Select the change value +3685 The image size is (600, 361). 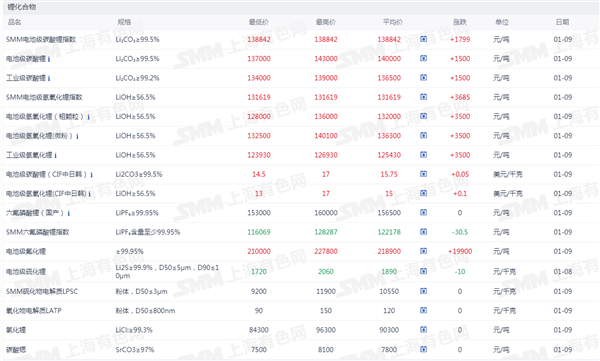(x=460, y=97)
